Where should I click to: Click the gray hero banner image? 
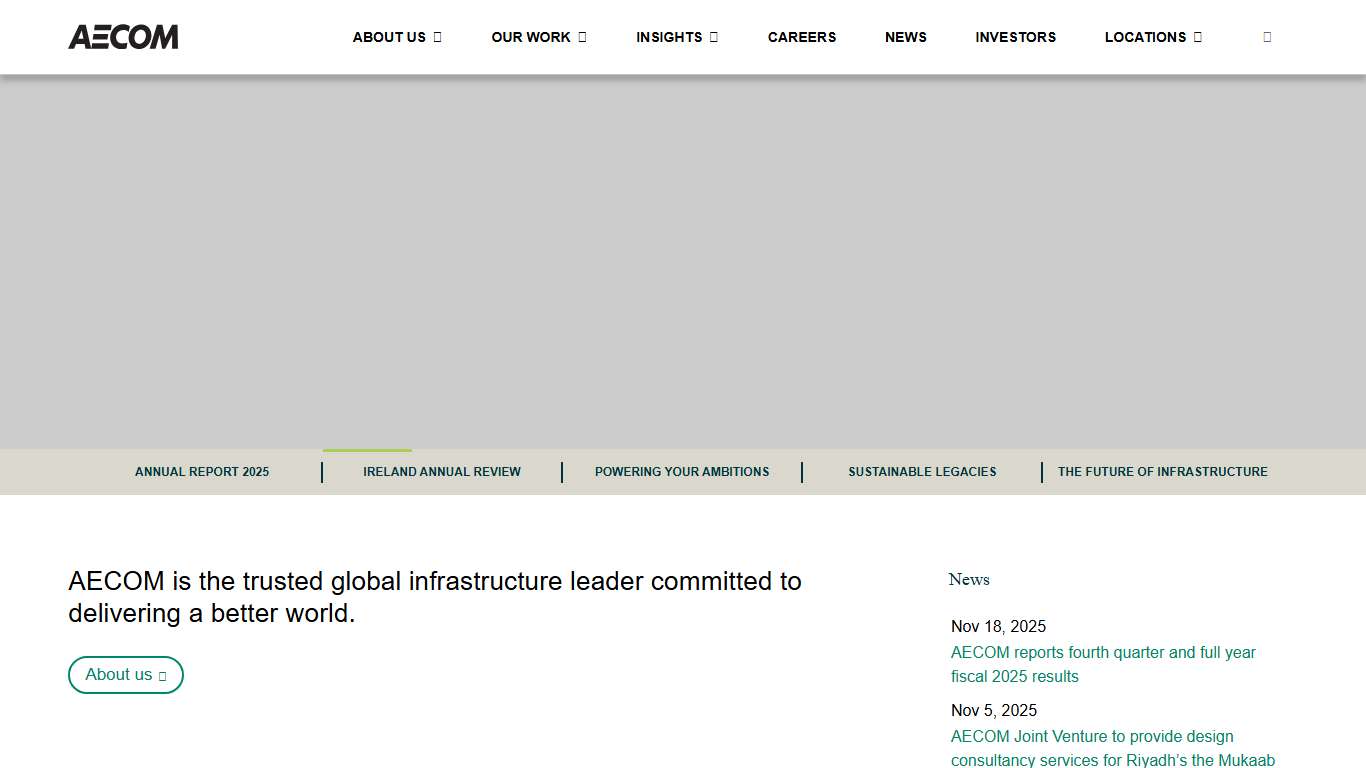683,262
